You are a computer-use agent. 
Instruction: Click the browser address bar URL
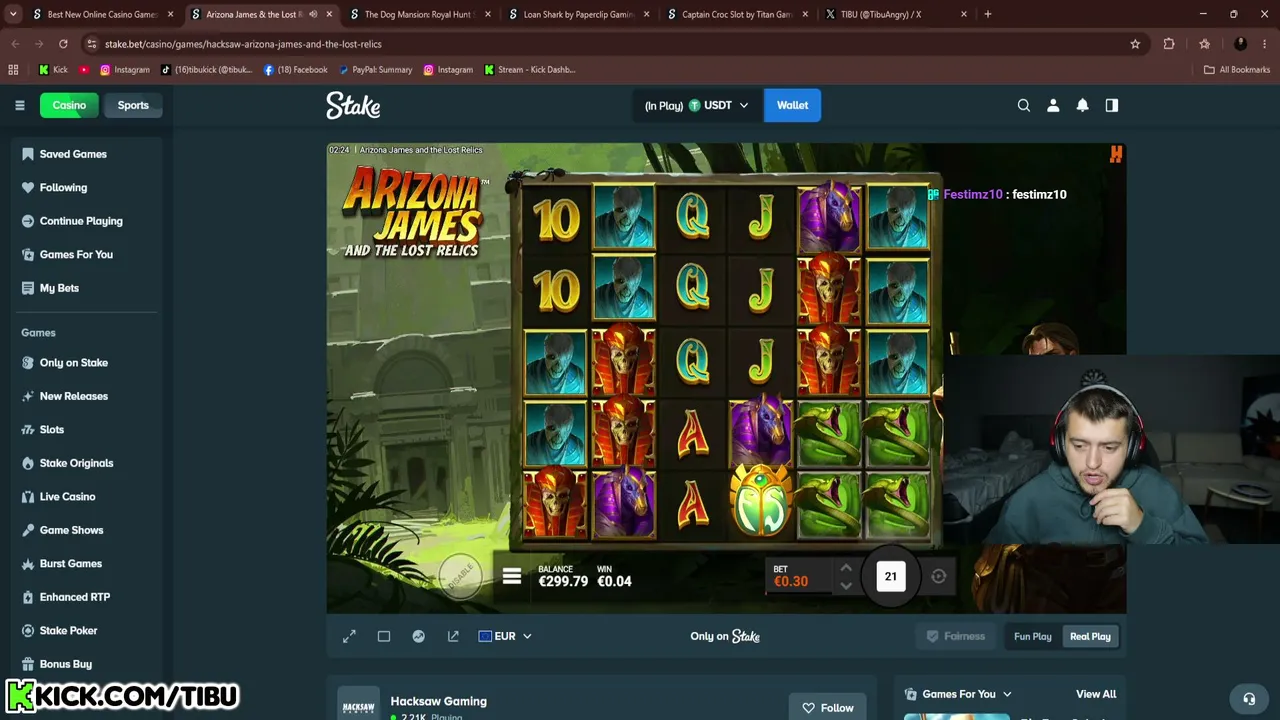click(243, 44)
